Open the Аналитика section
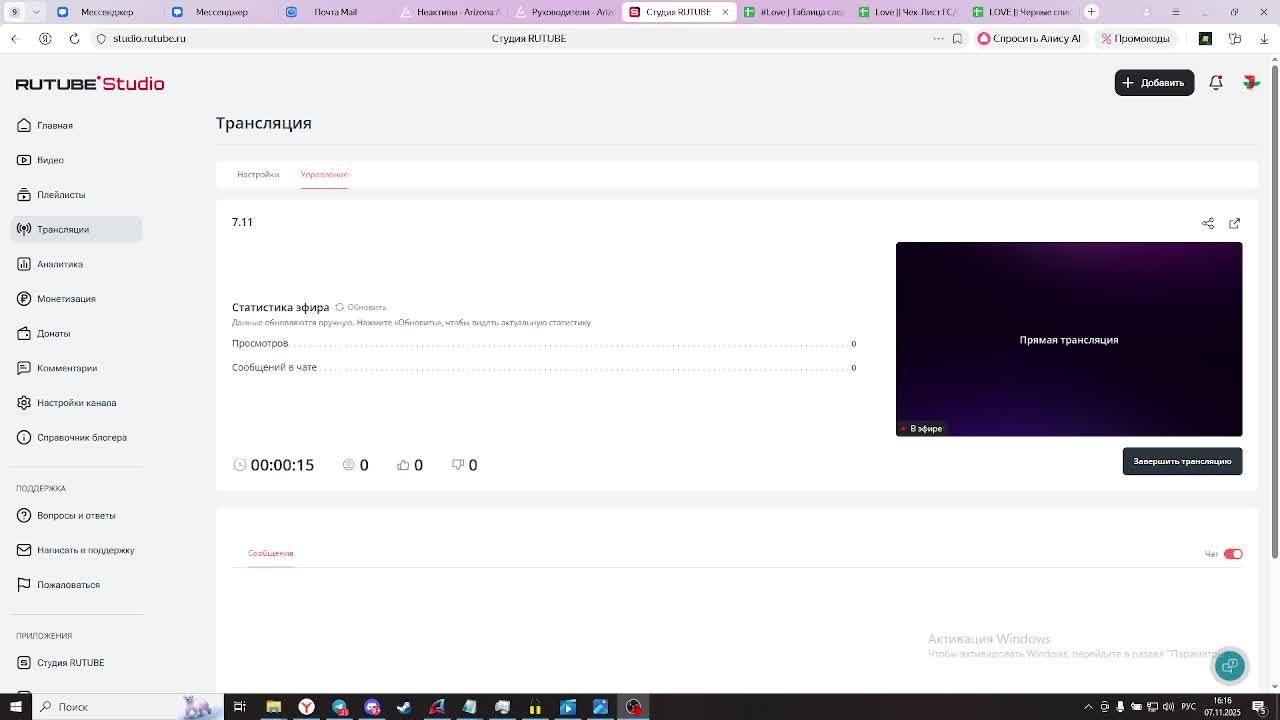 click(76, 264)
